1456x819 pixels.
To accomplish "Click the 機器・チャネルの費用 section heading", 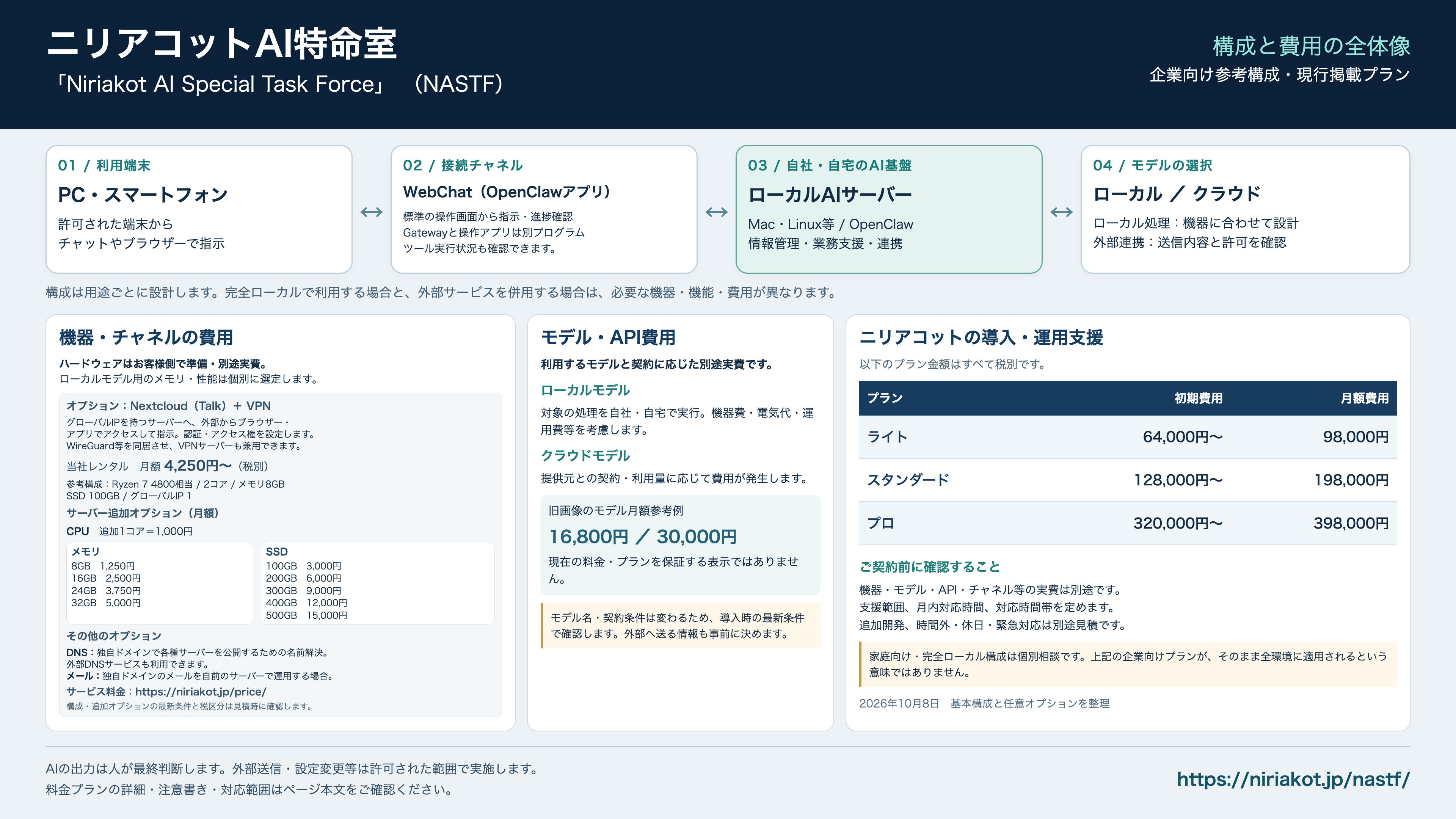I will 146,337.
